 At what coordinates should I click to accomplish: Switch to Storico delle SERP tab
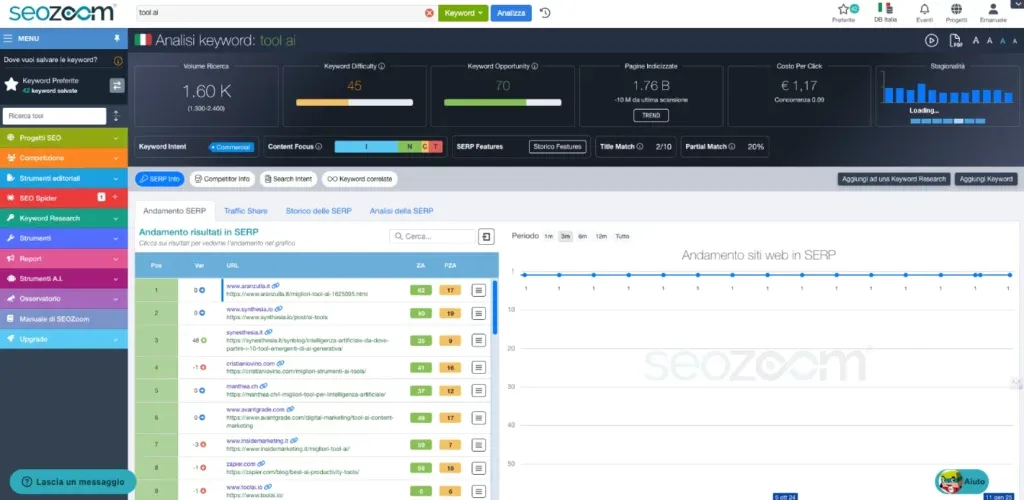tap(319, 211)
